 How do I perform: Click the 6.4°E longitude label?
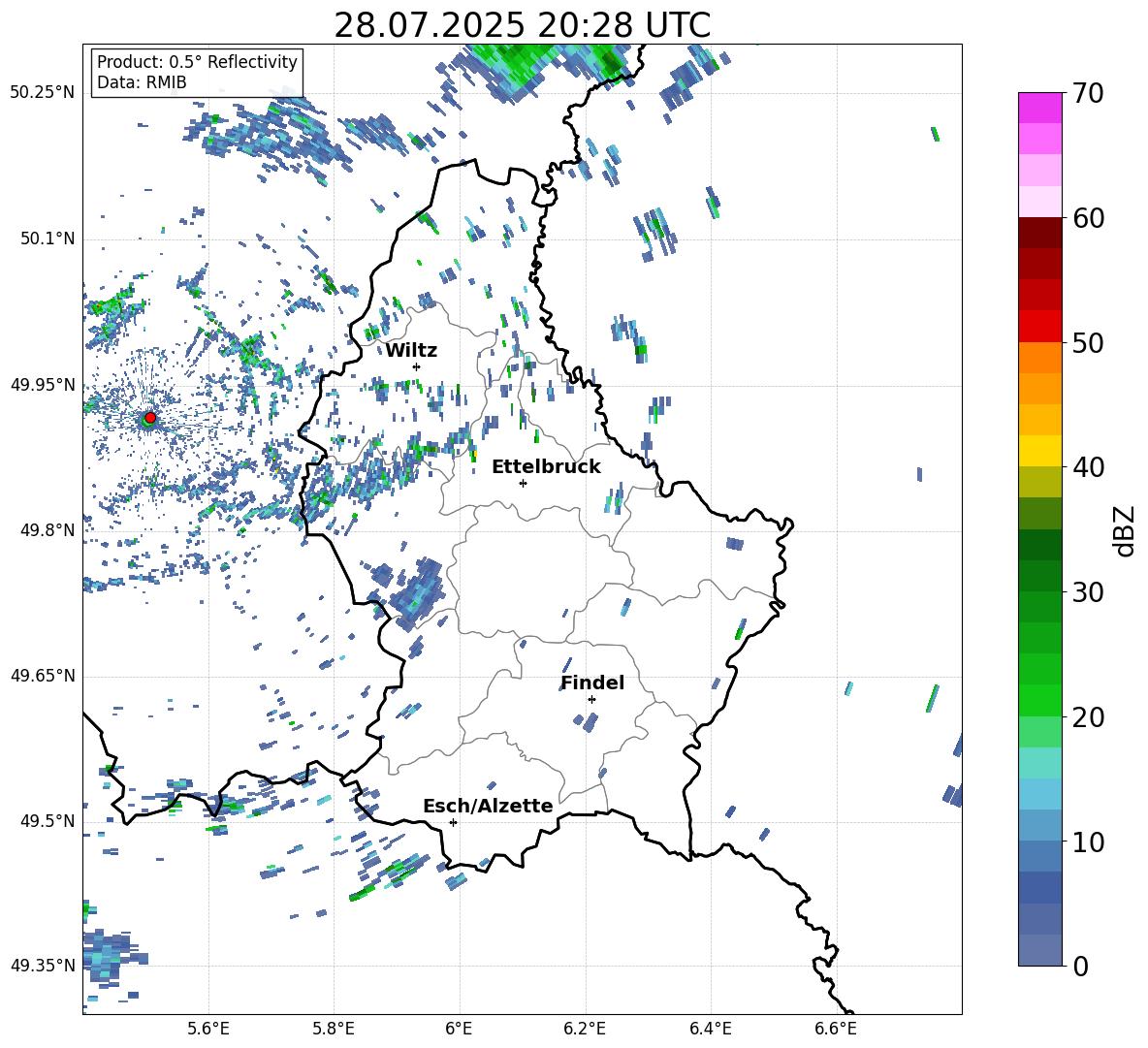[710, 1029]
